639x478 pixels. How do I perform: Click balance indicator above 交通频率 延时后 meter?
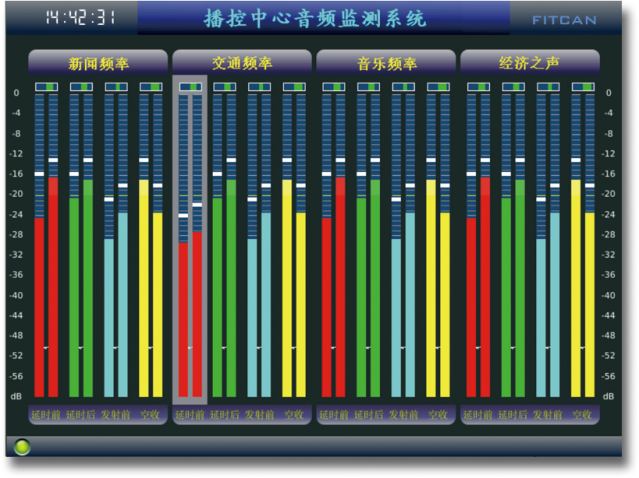coord(225,87)
